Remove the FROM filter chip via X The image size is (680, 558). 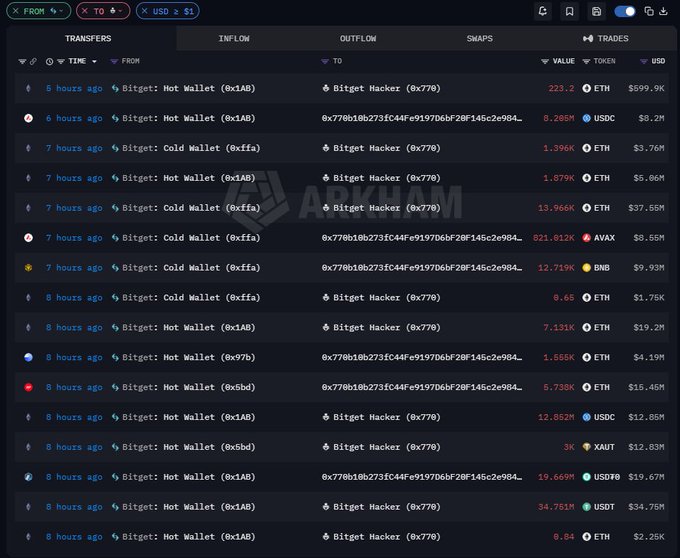[x=16, y=11]
